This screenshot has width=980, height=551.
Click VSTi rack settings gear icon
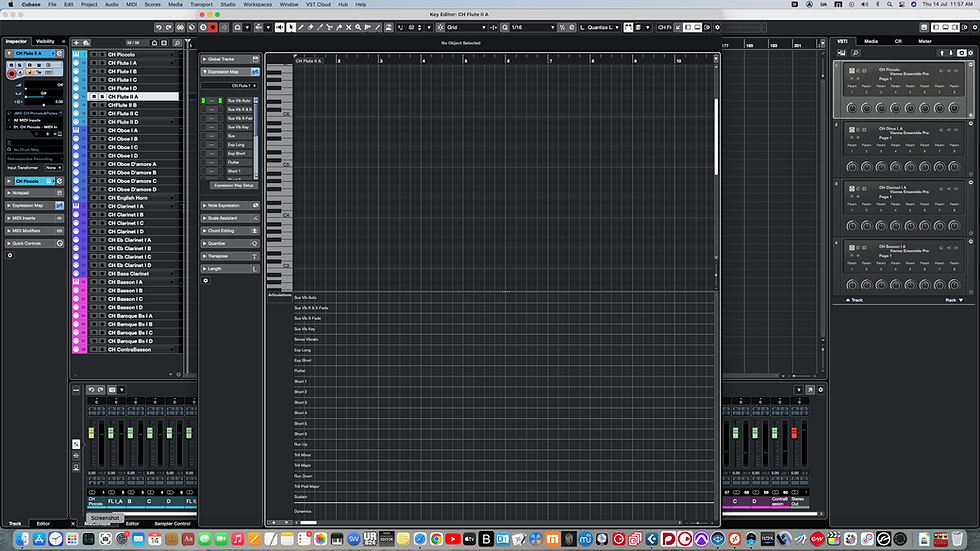click(x=971, y=53)
